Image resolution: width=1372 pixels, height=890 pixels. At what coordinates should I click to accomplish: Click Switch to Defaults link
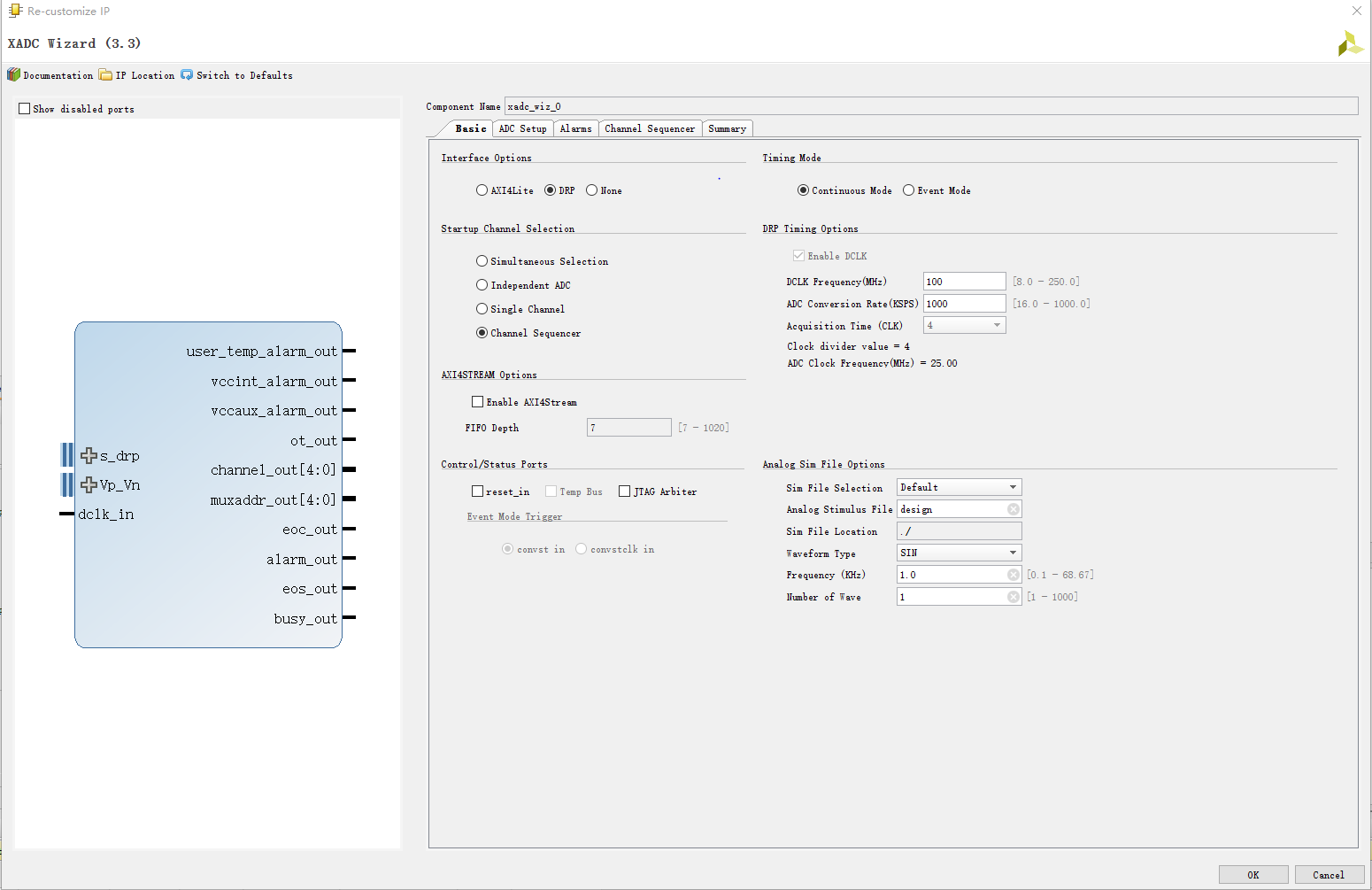(245, 76)
